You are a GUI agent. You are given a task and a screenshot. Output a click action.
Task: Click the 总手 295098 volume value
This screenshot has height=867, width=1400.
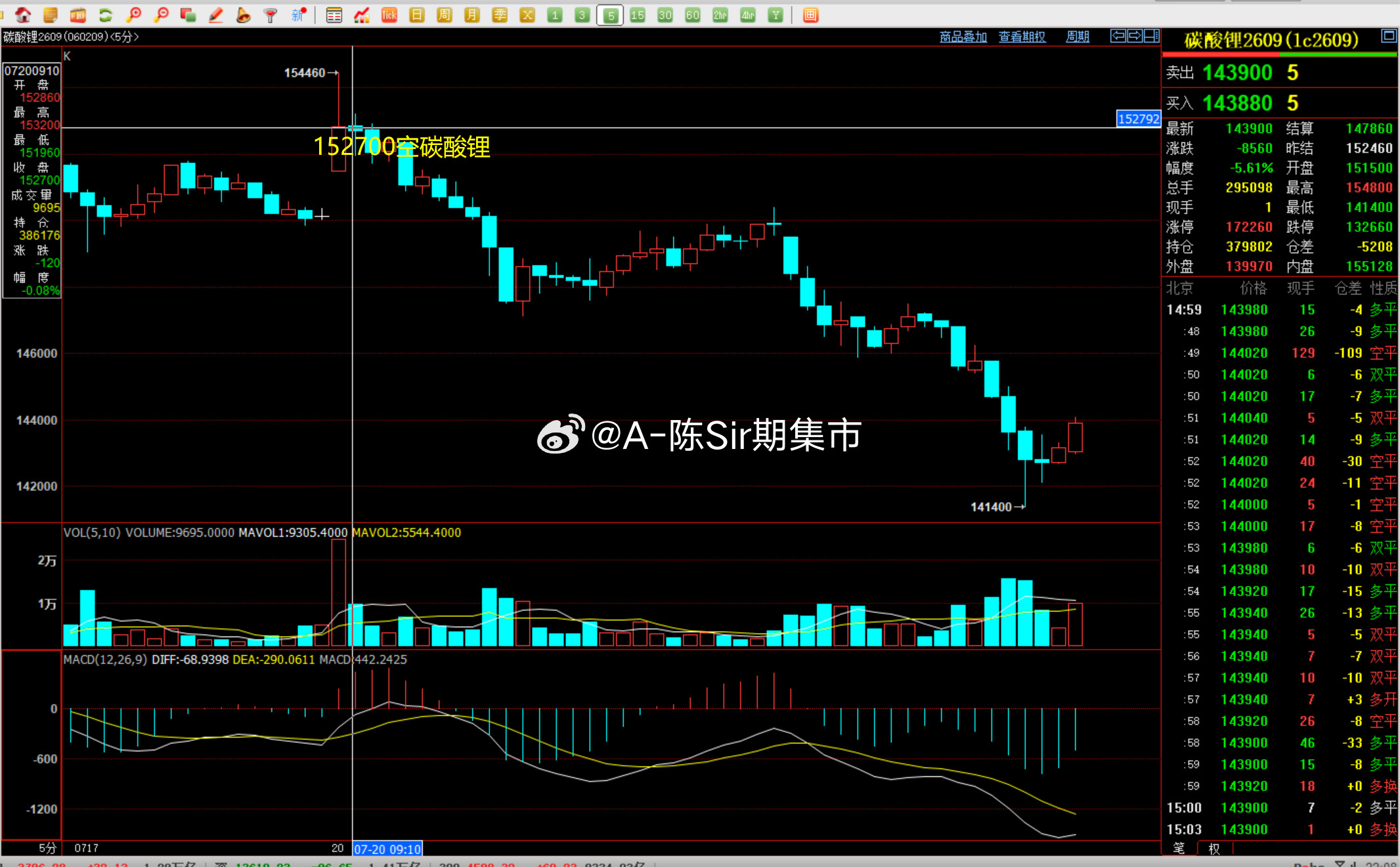coord(1249,188)
